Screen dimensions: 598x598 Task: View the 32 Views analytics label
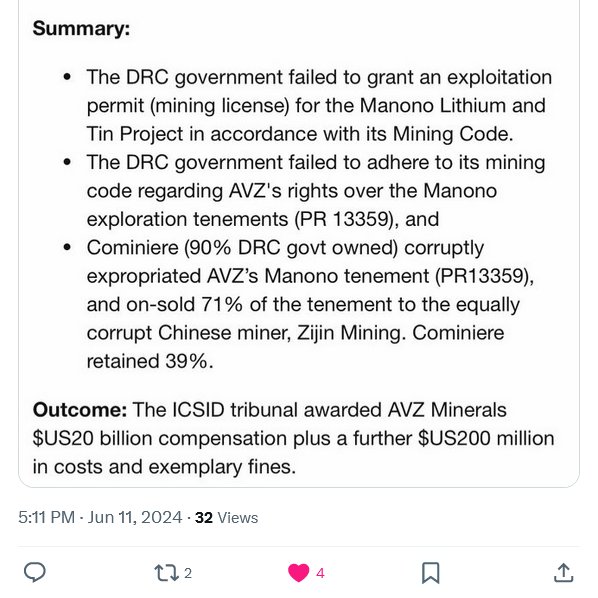227,518
